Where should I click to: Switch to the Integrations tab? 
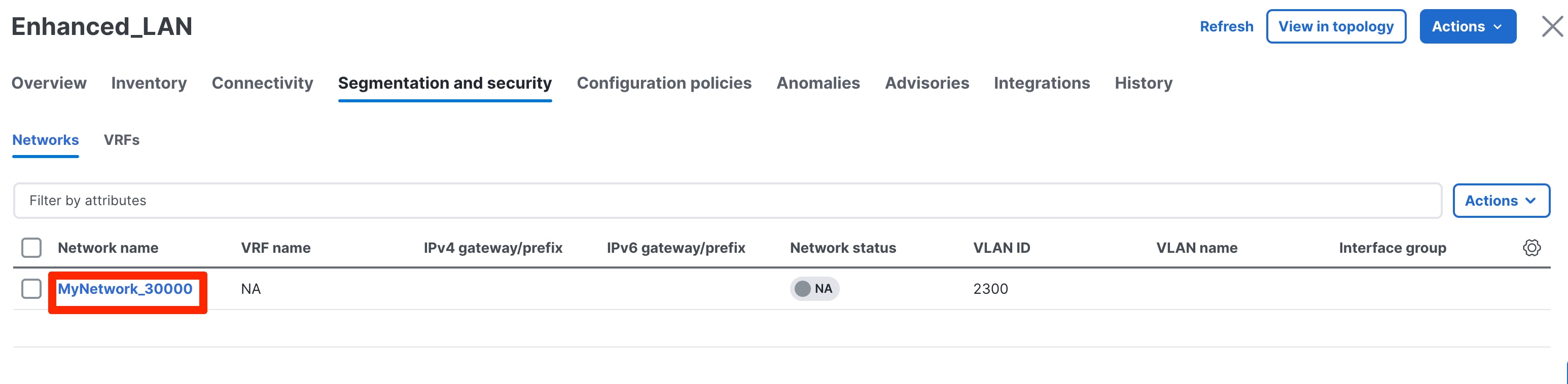pos(1042,83)
